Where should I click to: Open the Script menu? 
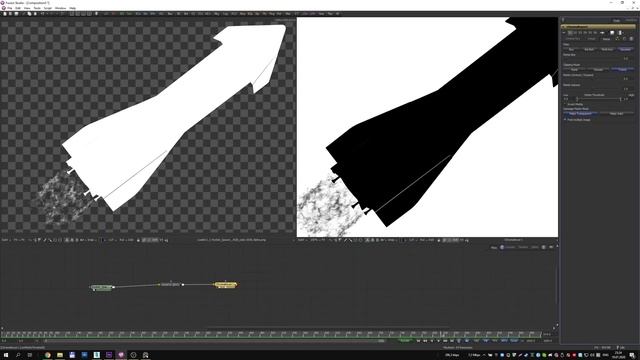pos(48,8)
